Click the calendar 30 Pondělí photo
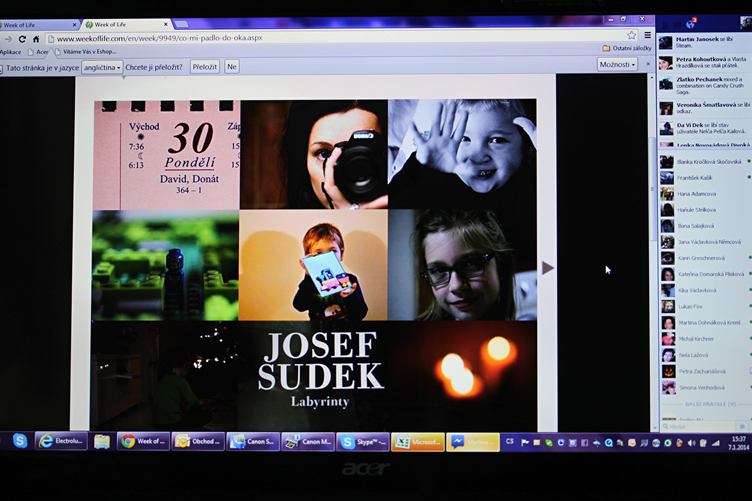 [x=166, y=155]
